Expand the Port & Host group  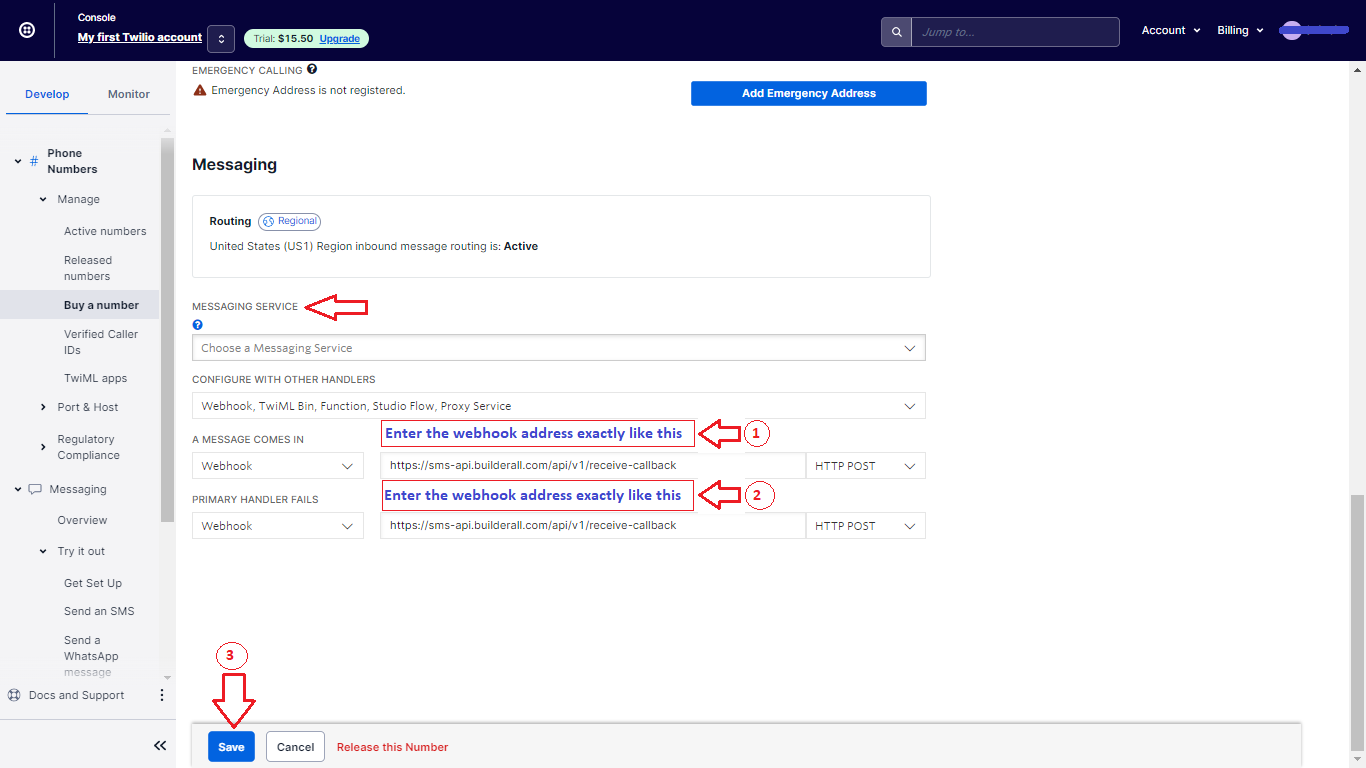click(x=43, y=407)
